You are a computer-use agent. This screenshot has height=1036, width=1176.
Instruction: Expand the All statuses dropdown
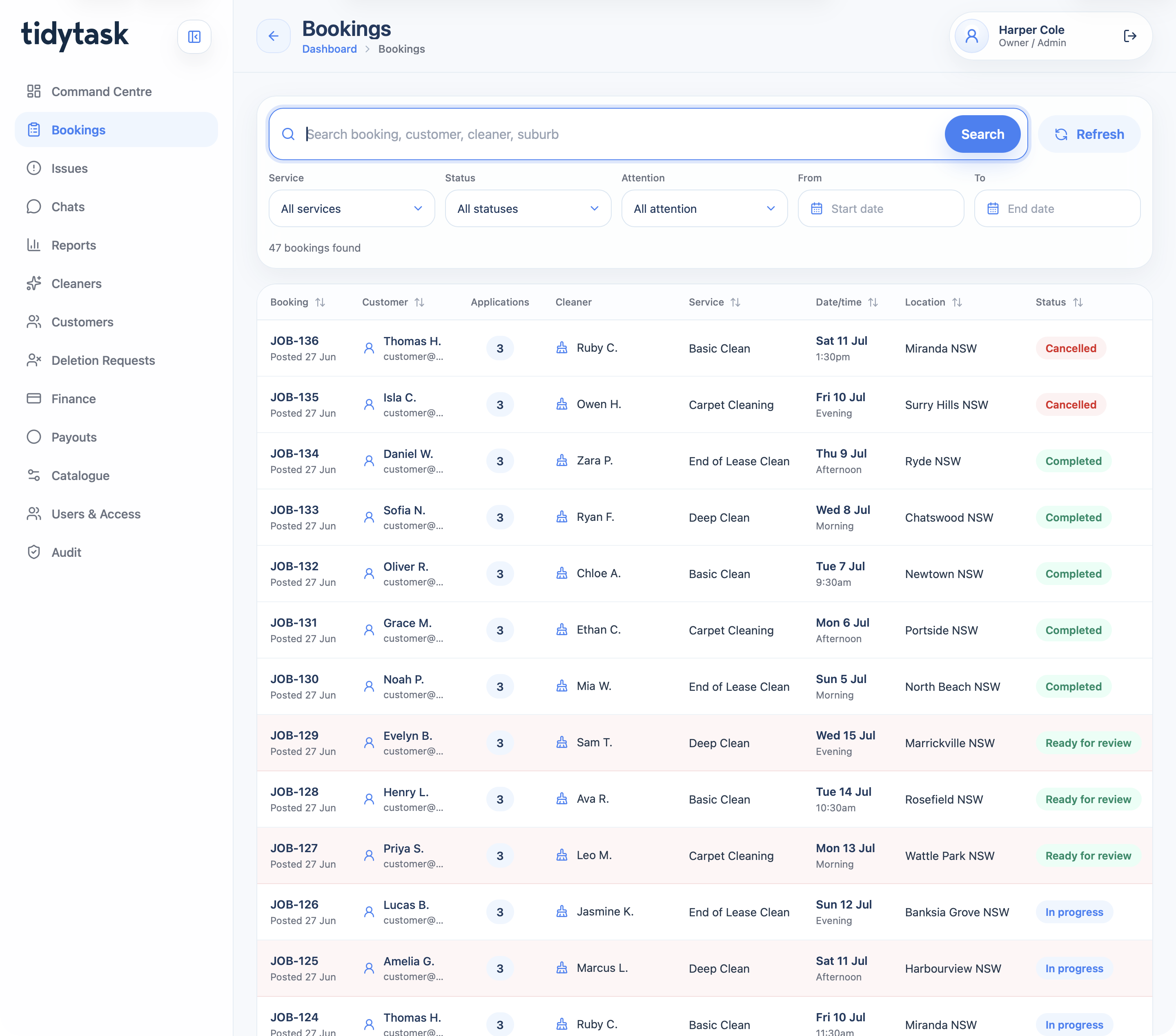coord(528,208)
